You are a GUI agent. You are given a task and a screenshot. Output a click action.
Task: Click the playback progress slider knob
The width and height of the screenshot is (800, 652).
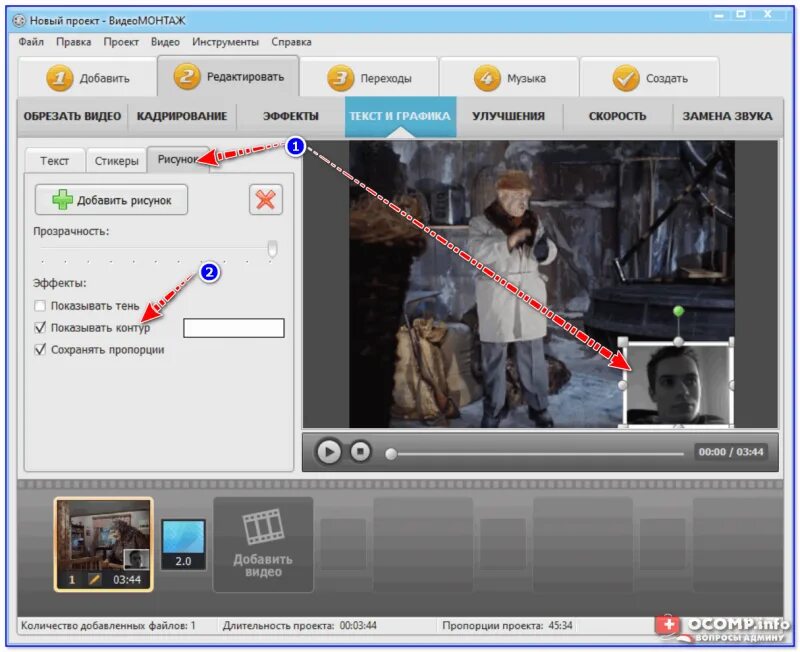click(391, 454)
